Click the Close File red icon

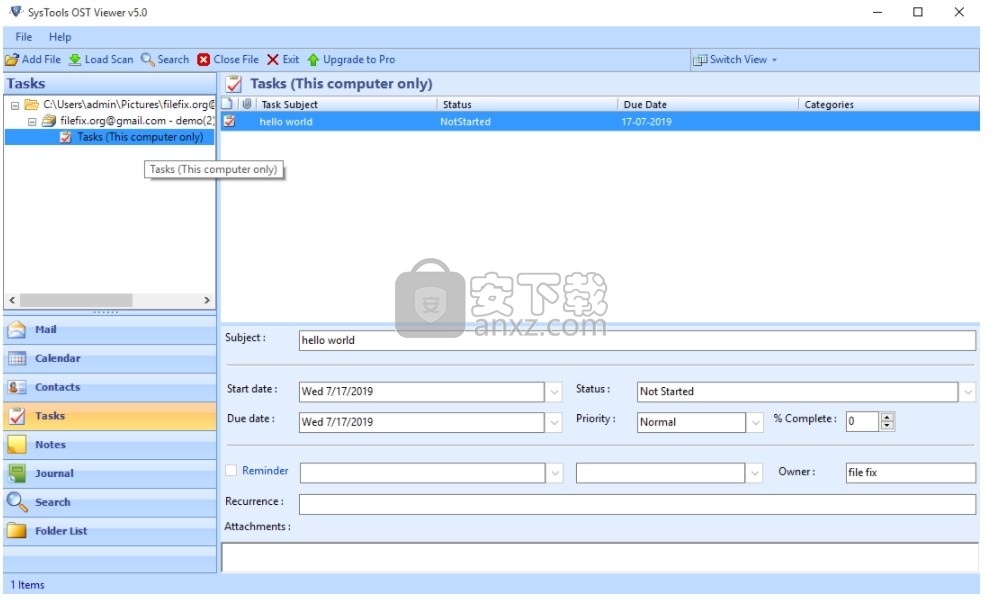pyautogui.click(x=204, y=60)
